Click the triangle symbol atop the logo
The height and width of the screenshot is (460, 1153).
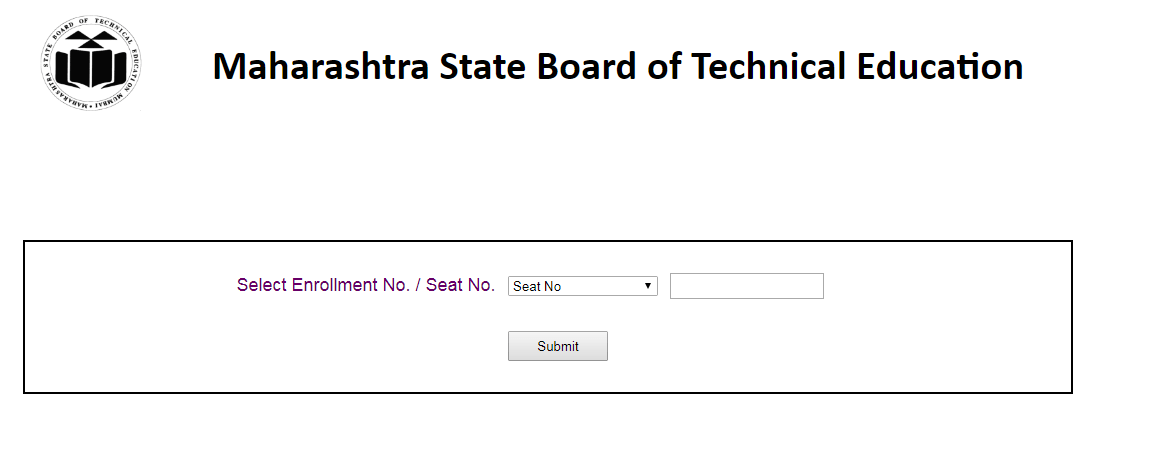(90, 41)
